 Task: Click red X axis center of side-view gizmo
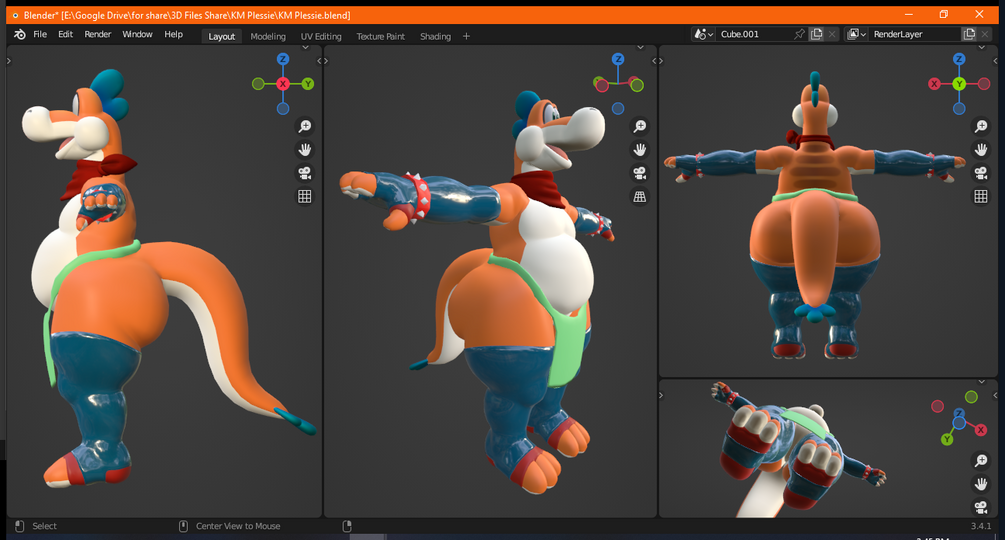[283, 84]
